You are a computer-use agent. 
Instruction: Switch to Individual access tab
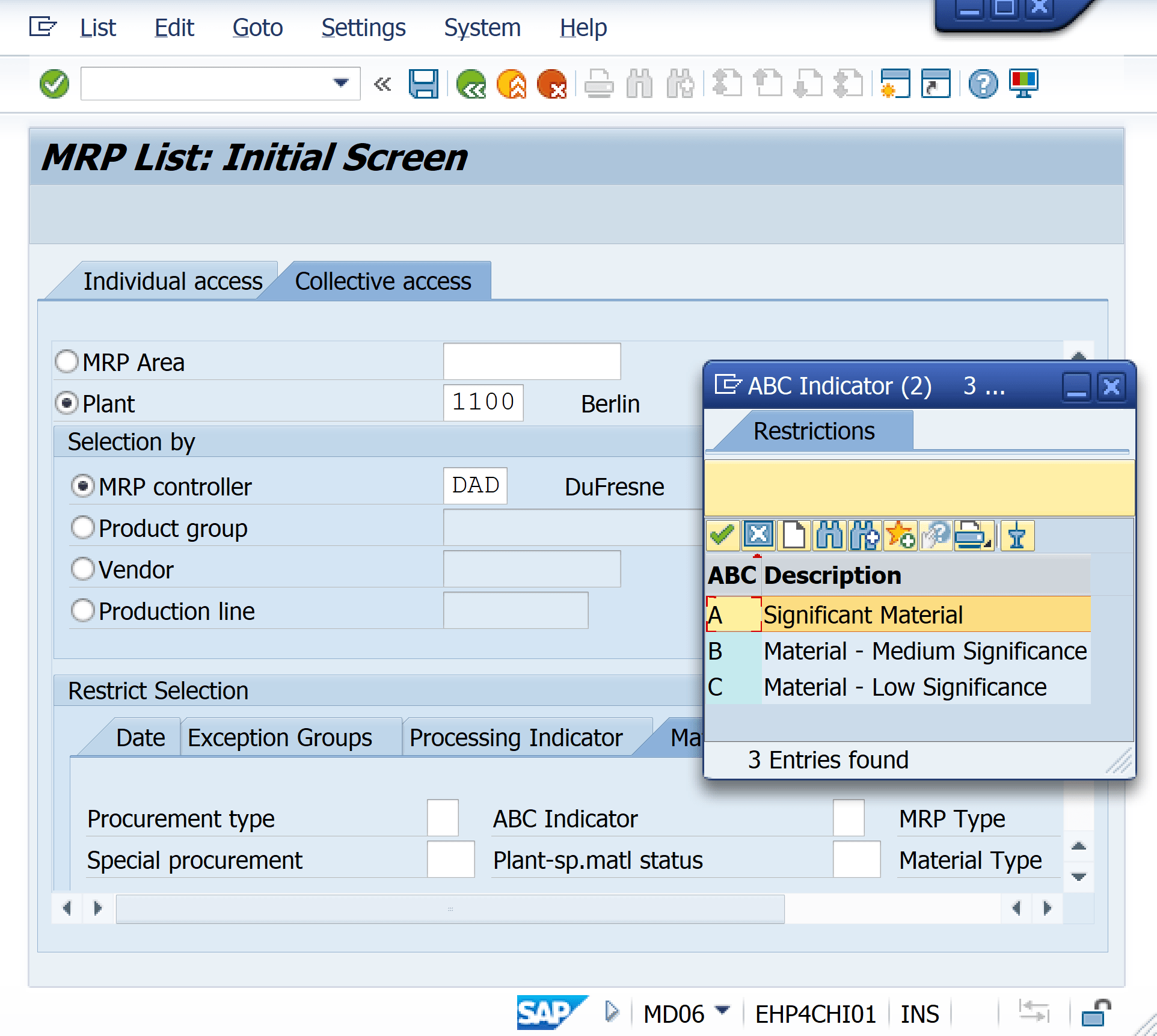click(173, 281)
